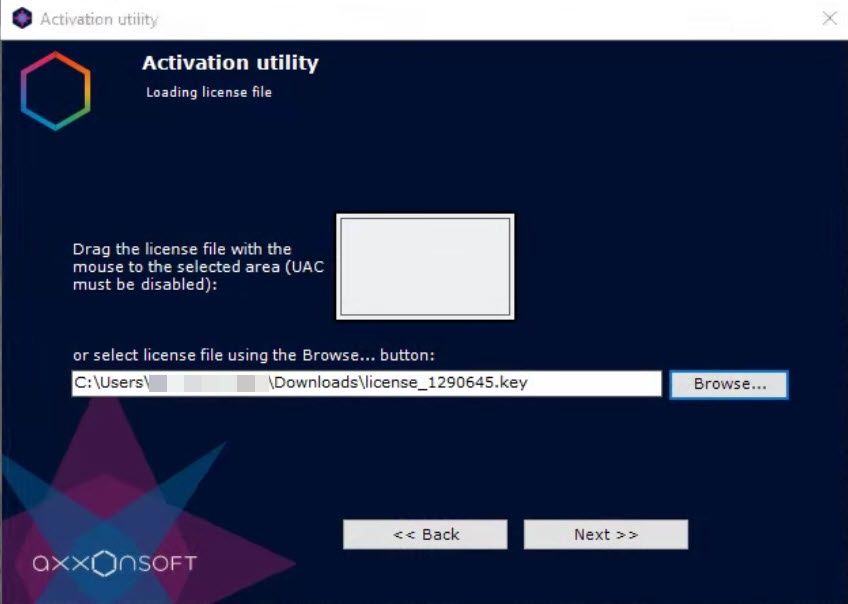This screenshot has width=848, height=604.
Task: Click the empty title bar area
Action: (x=487, y=19)
